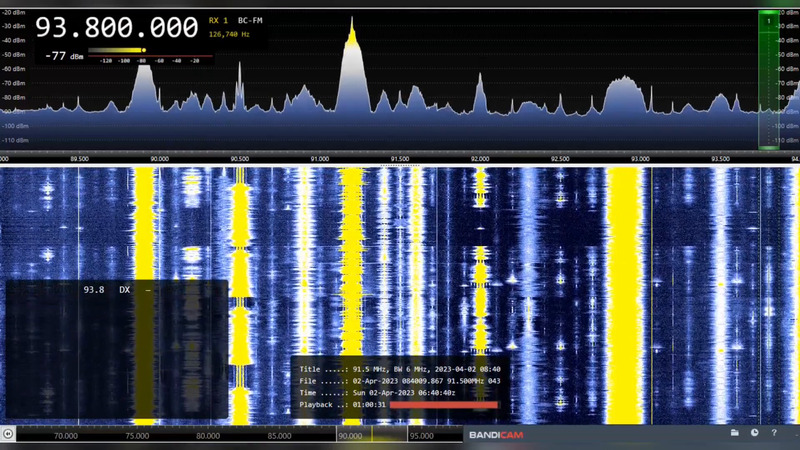Click the trailing 000 Hz digits
Screen dimensions: 800x450
(x=174, y=27)
